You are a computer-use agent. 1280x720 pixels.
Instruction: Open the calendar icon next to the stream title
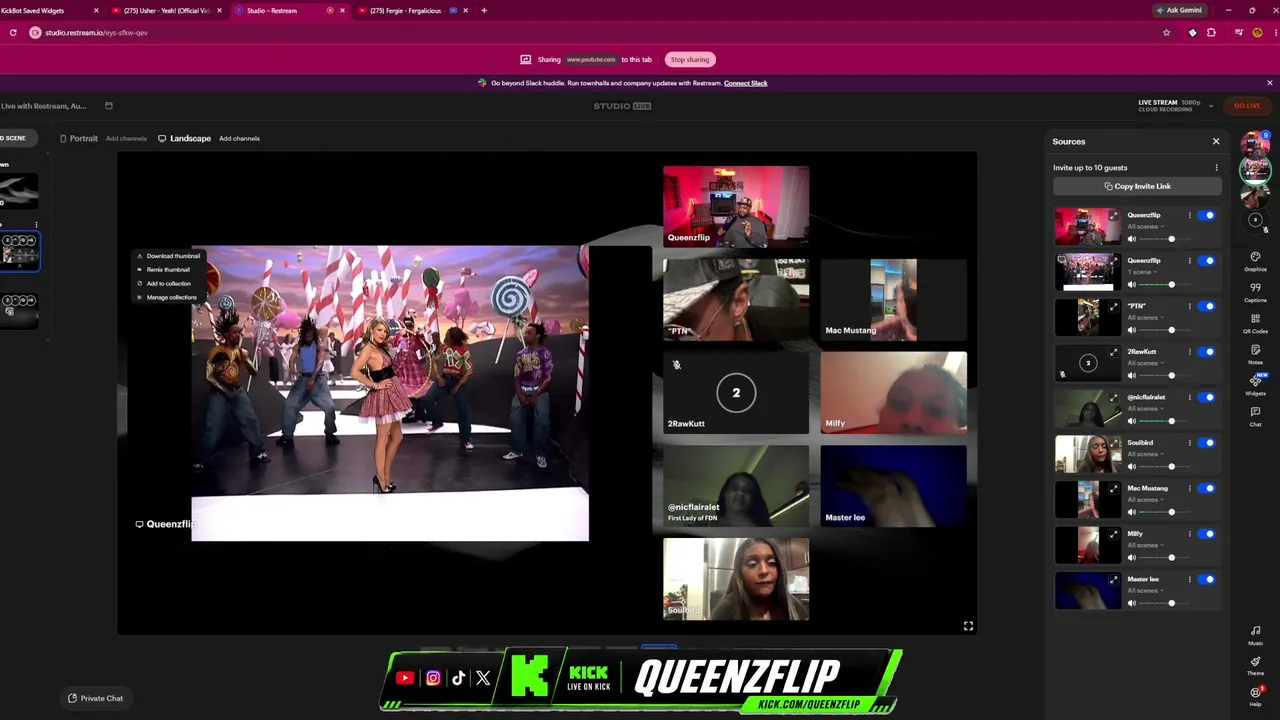tap(109, 106)
